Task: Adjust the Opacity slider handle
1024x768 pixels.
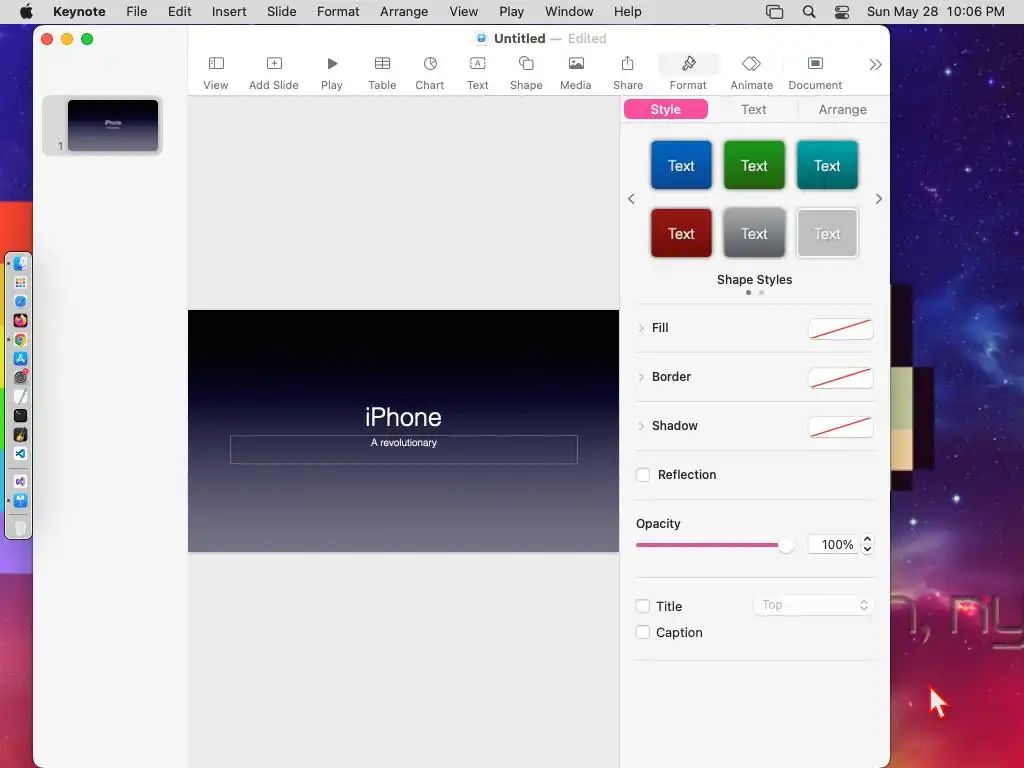Action: click(786, 545)
